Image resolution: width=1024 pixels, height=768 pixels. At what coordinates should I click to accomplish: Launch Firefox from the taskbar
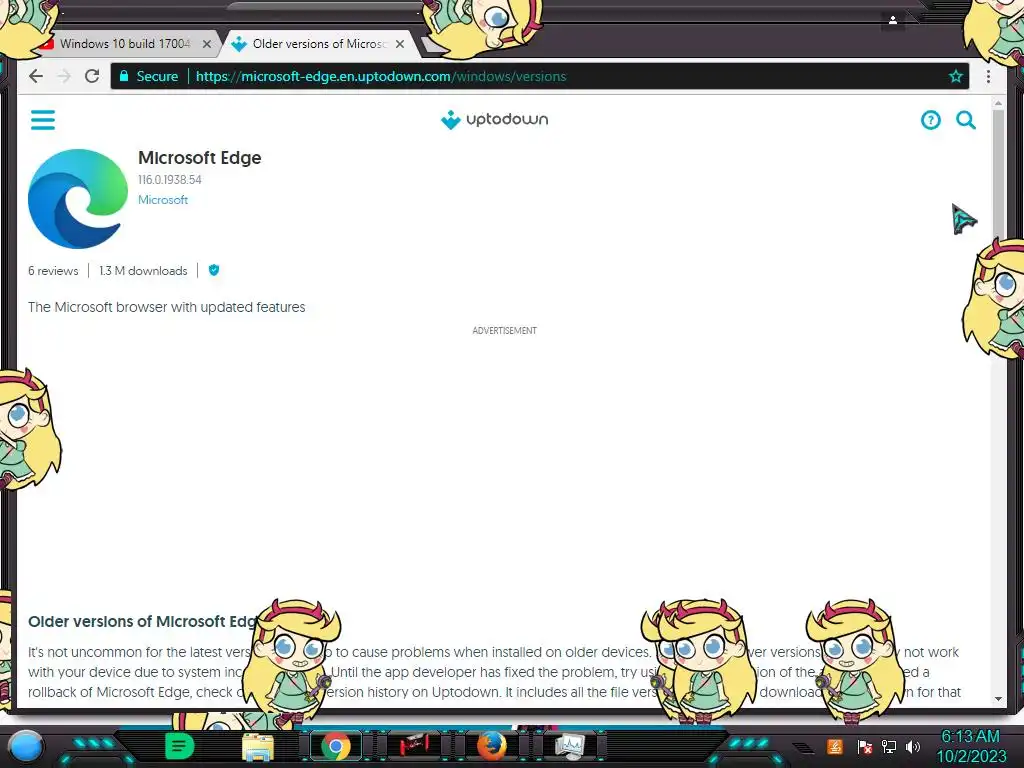point(492,746)
